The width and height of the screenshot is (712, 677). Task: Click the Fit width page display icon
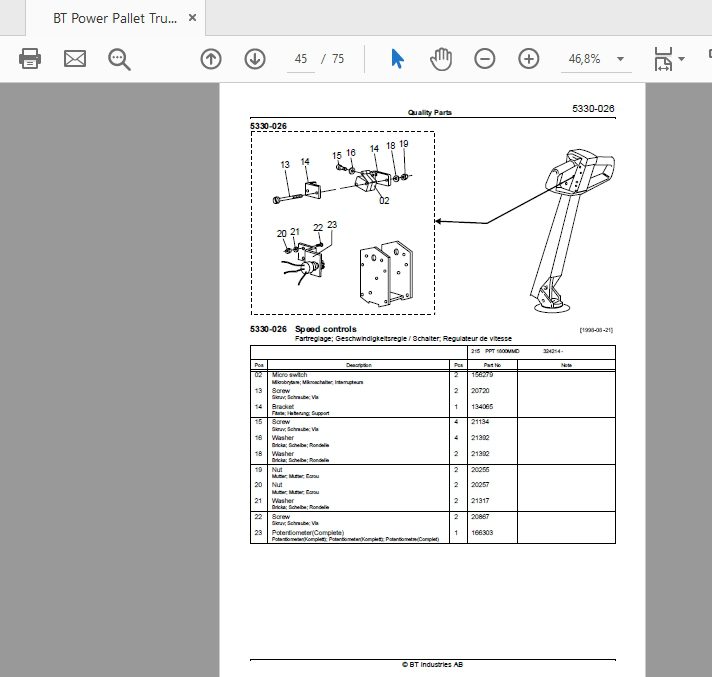pos(663,59)
